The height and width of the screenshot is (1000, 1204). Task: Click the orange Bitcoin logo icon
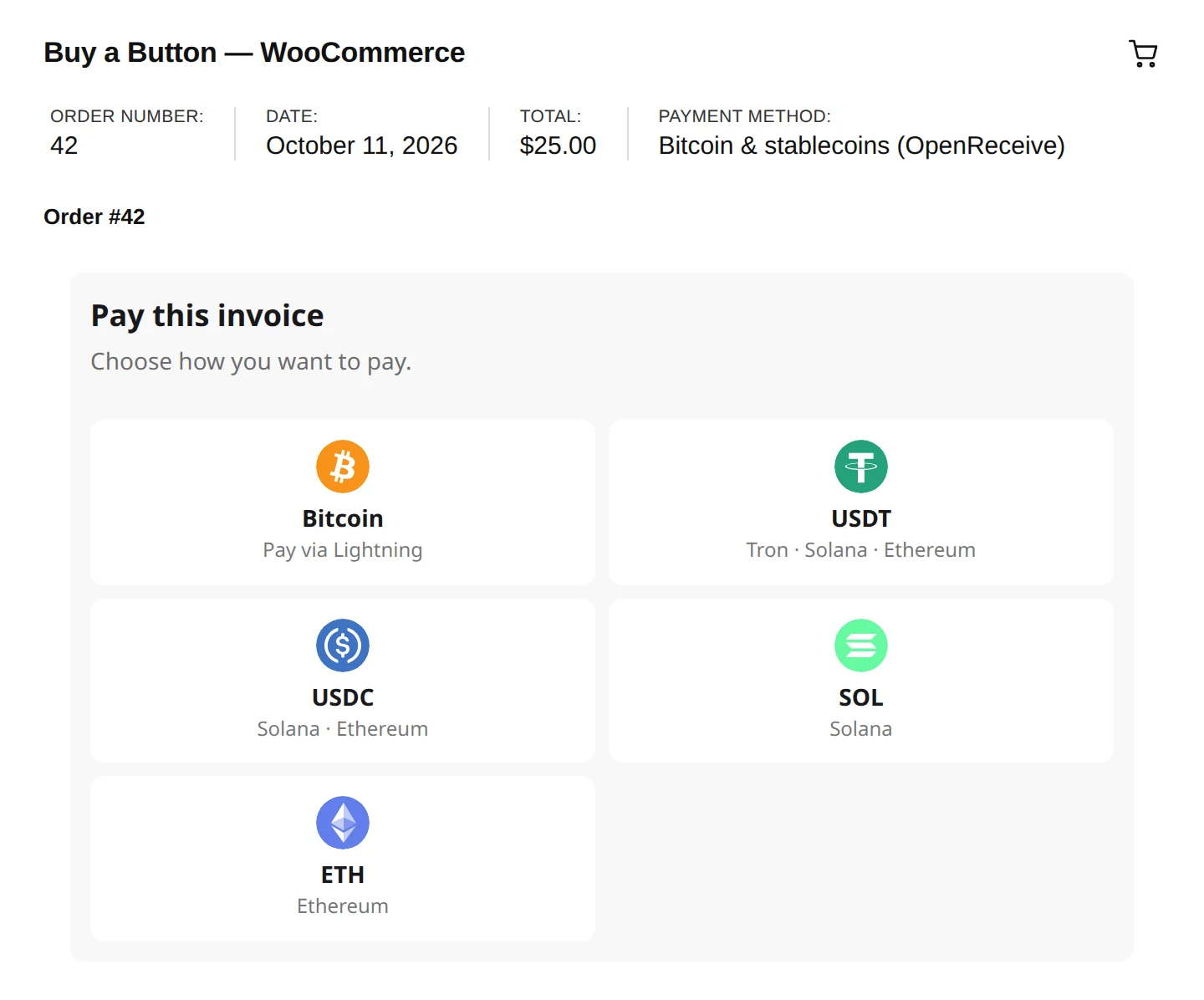click(343, 467)
